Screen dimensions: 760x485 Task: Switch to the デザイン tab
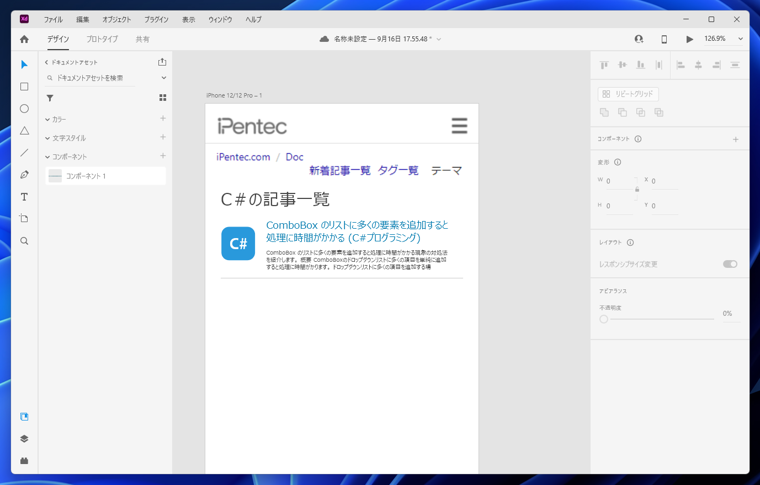pyautogui.click(x=58, y=39)
